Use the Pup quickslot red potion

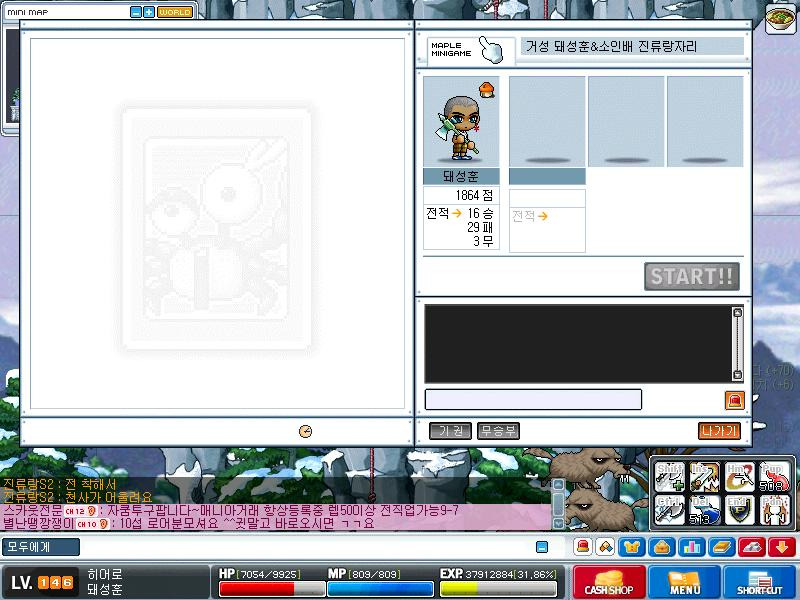(774, 477)
